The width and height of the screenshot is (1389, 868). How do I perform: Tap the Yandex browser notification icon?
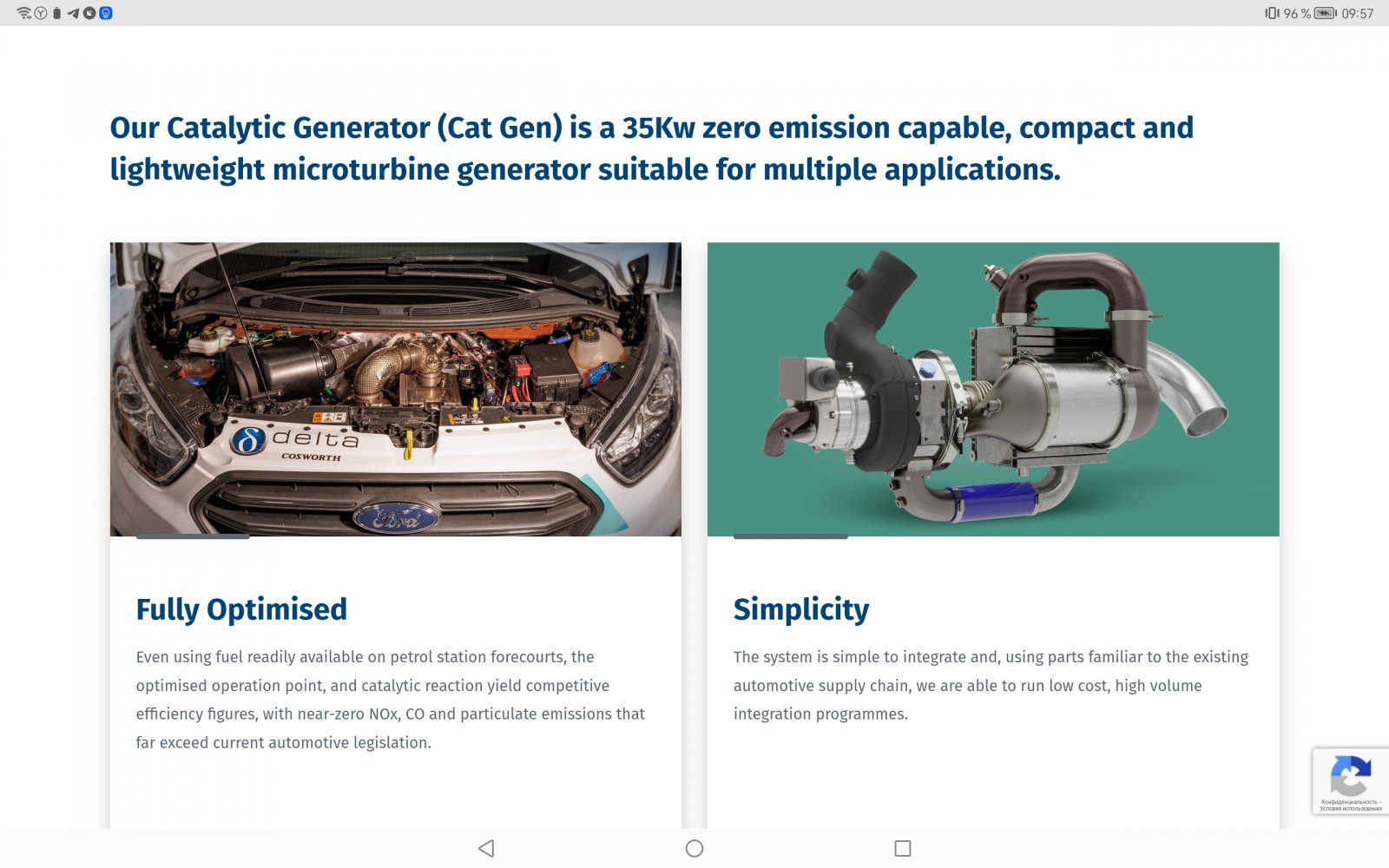point(40,13)
